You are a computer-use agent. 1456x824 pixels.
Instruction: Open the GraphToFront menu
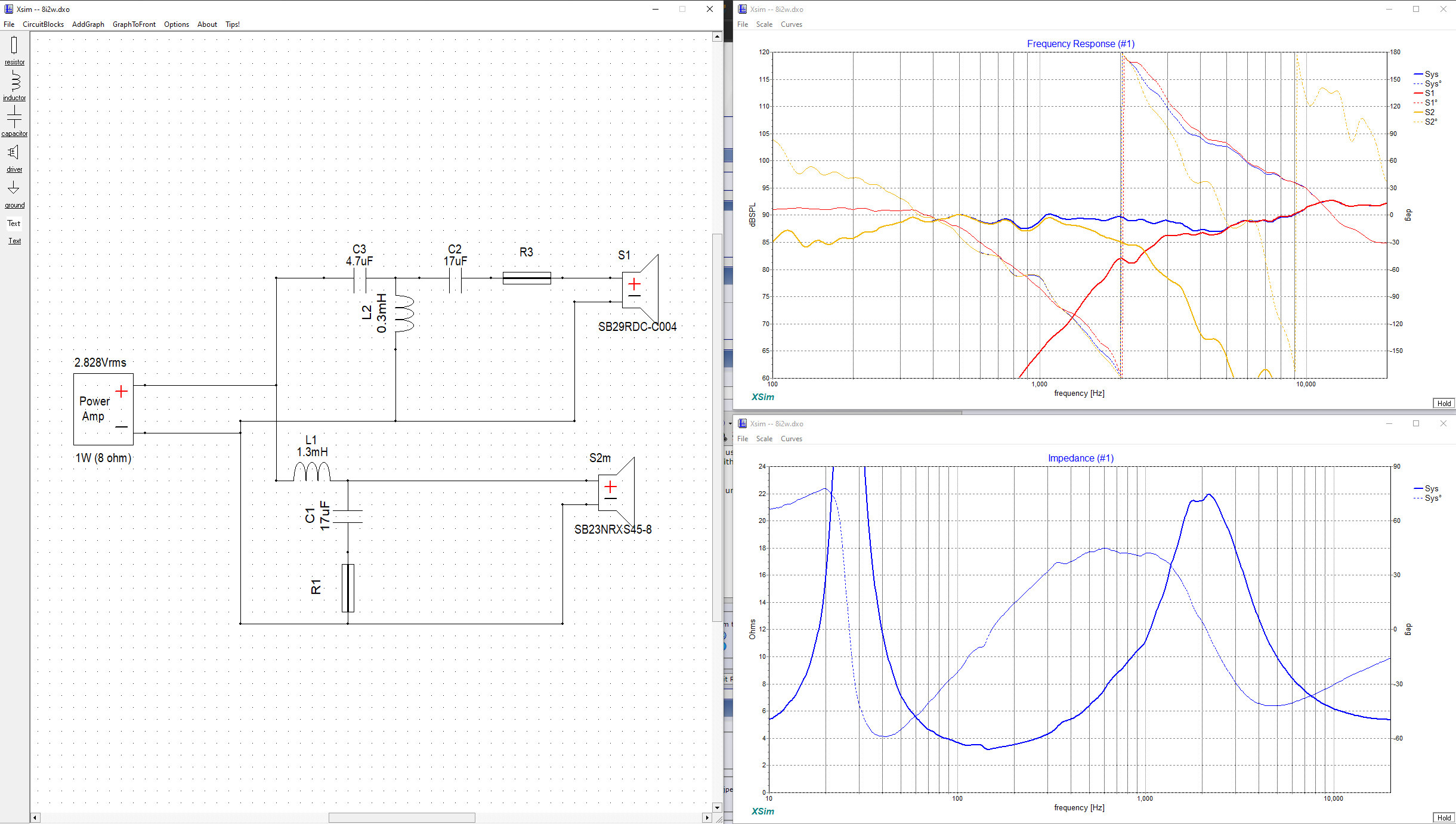click(134, 24)
